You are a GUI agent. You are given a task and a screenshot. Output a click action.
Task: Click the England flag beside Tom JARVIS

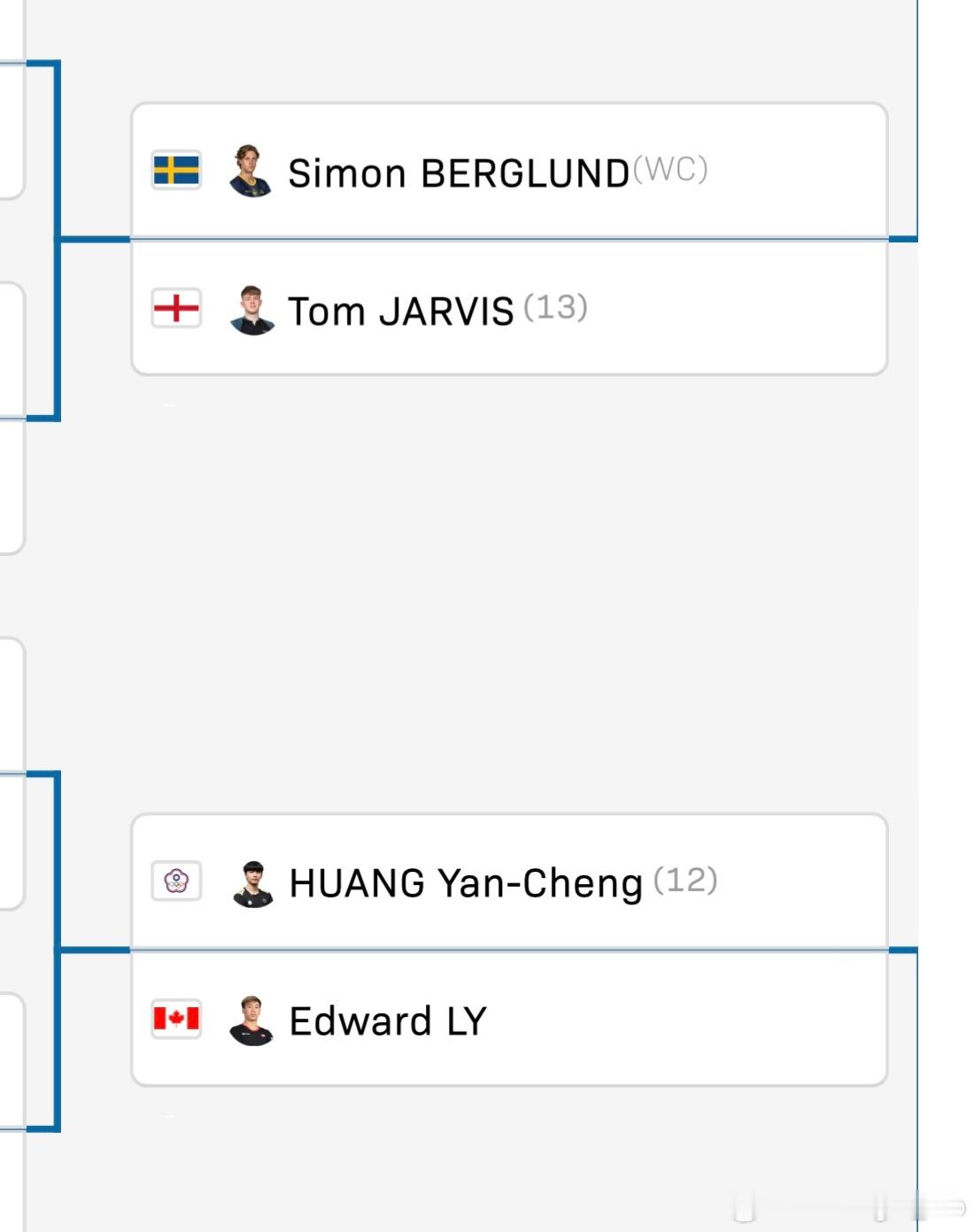point(176,308)
